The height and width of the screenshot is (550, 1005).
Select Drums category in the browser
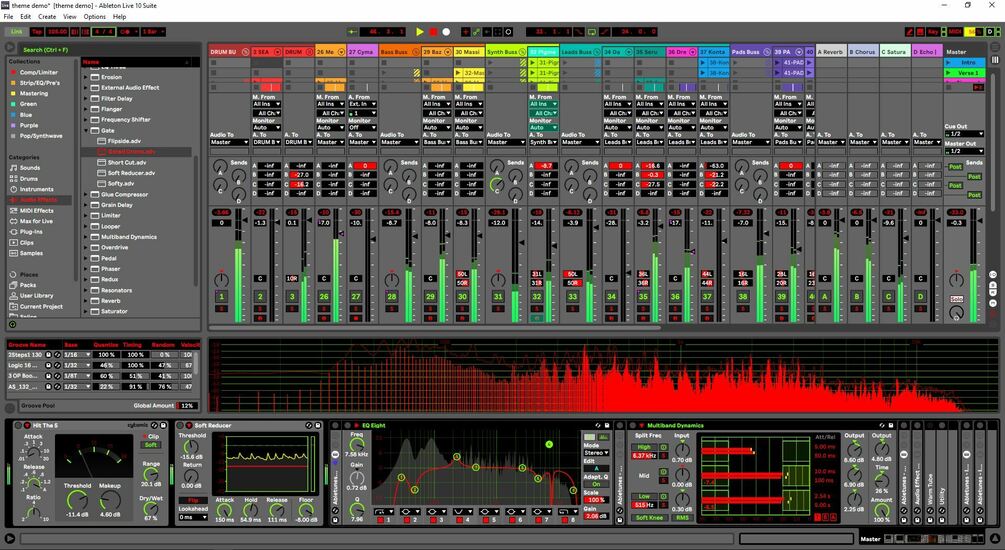29,179
